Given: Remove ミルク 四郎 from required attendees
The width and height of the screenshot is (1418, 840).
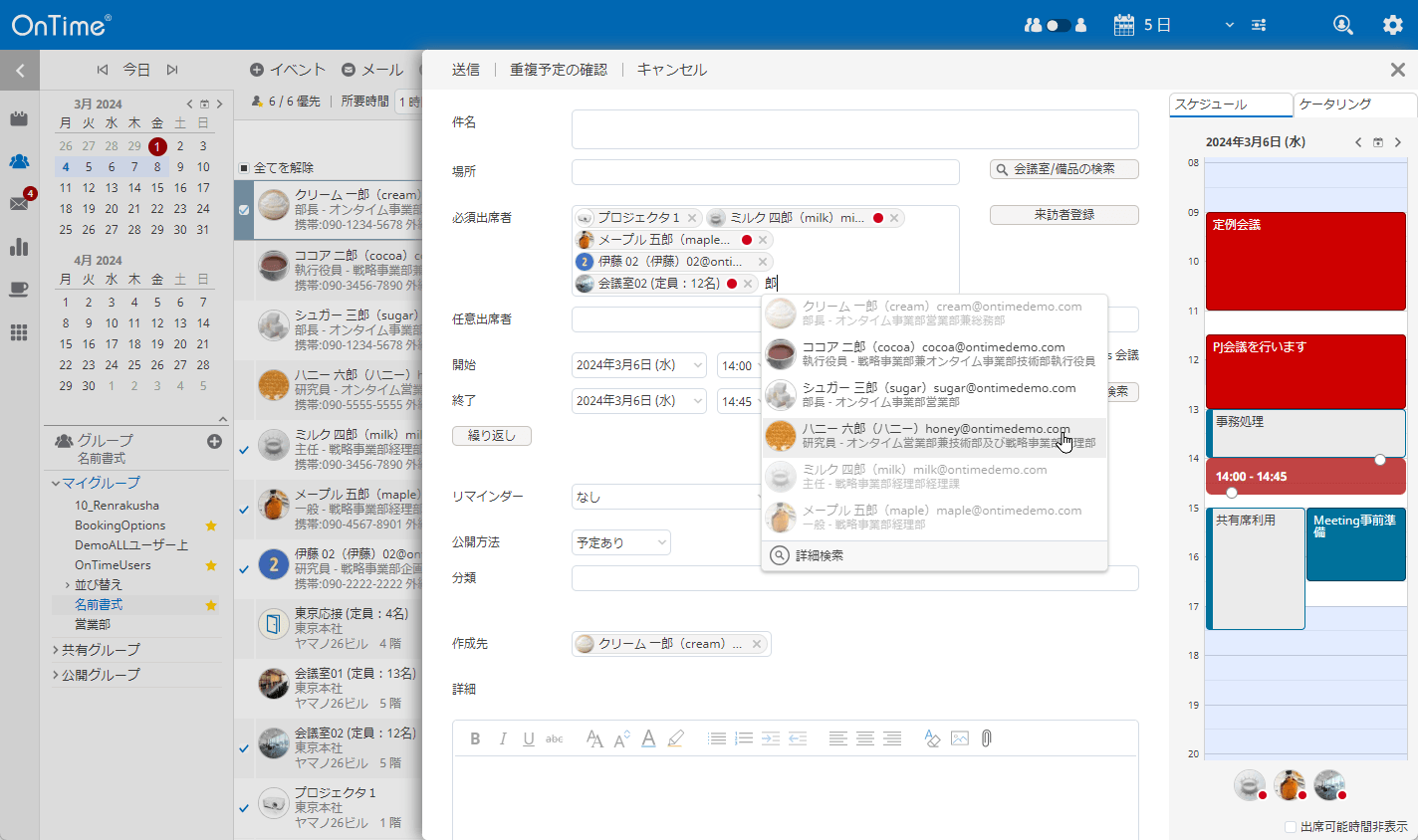Looking at the screenshot, I should coord(894,218).
